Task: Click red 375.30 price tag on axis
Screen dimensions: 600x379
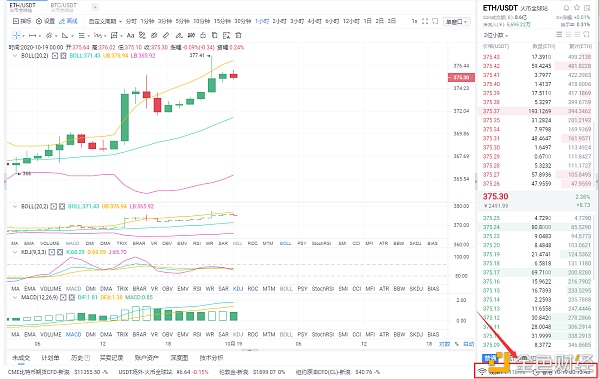Action: [461, 77]
